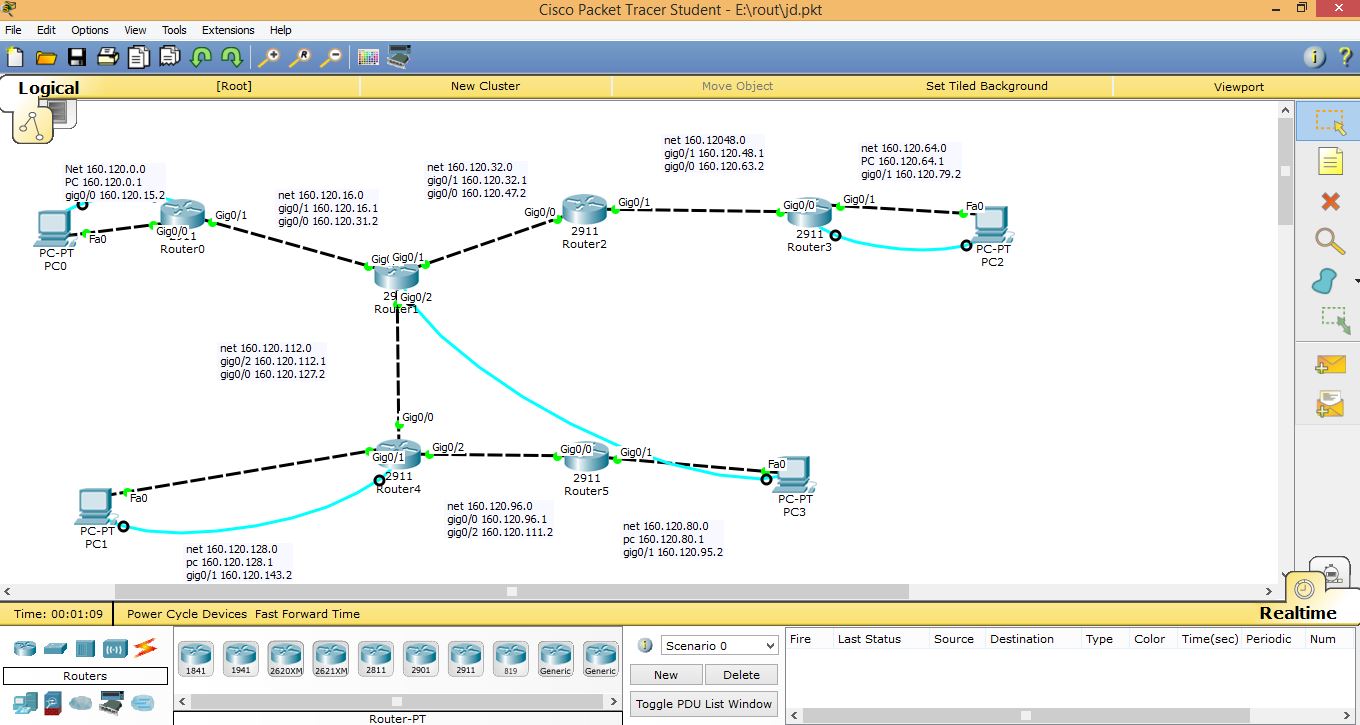Open the Scenario 0 dropdown

pos(719,646)
